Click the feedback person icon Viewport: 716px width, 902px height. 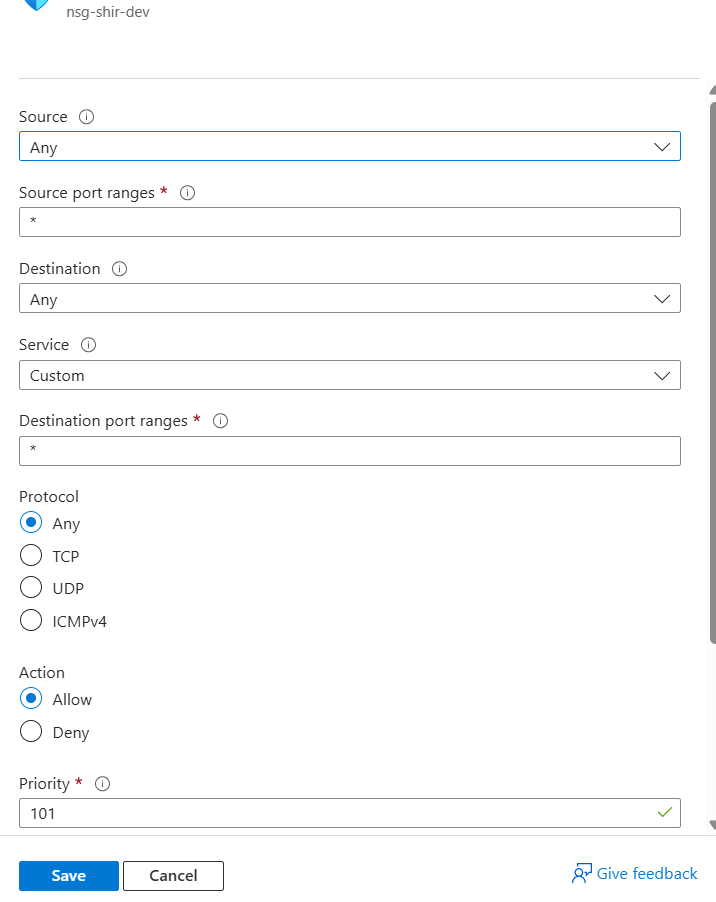point(581,873)
